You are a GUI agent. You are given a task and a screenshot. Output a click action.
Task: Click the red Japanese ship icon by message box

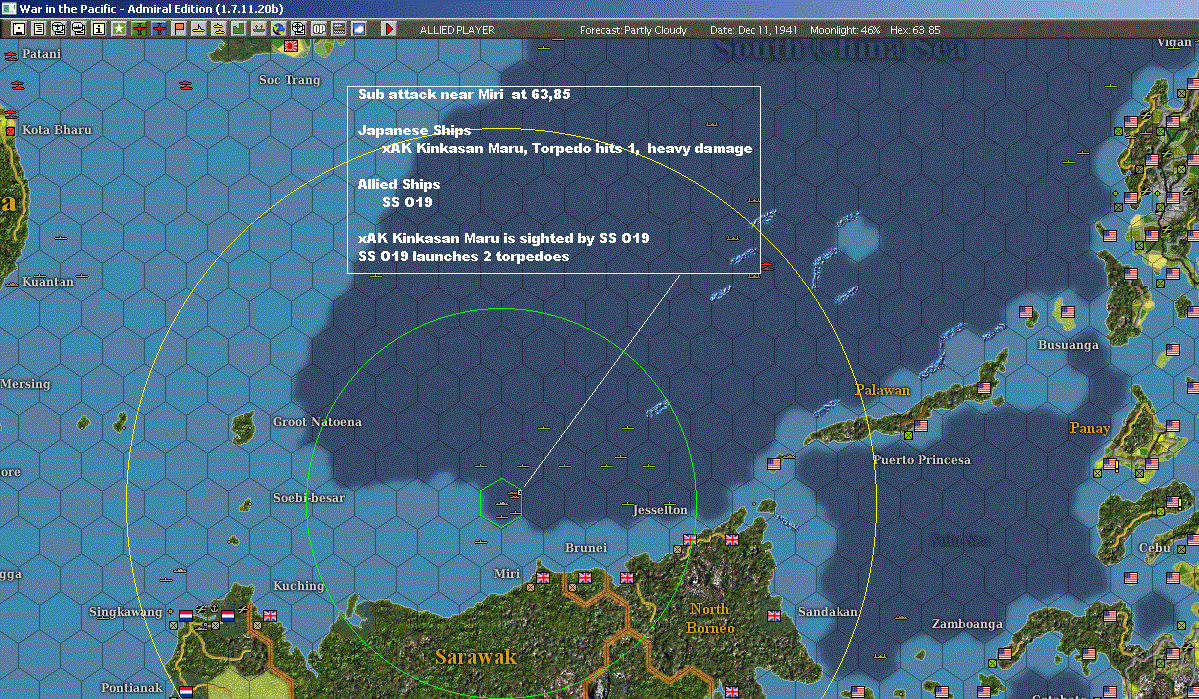click(x=767, y=267)
